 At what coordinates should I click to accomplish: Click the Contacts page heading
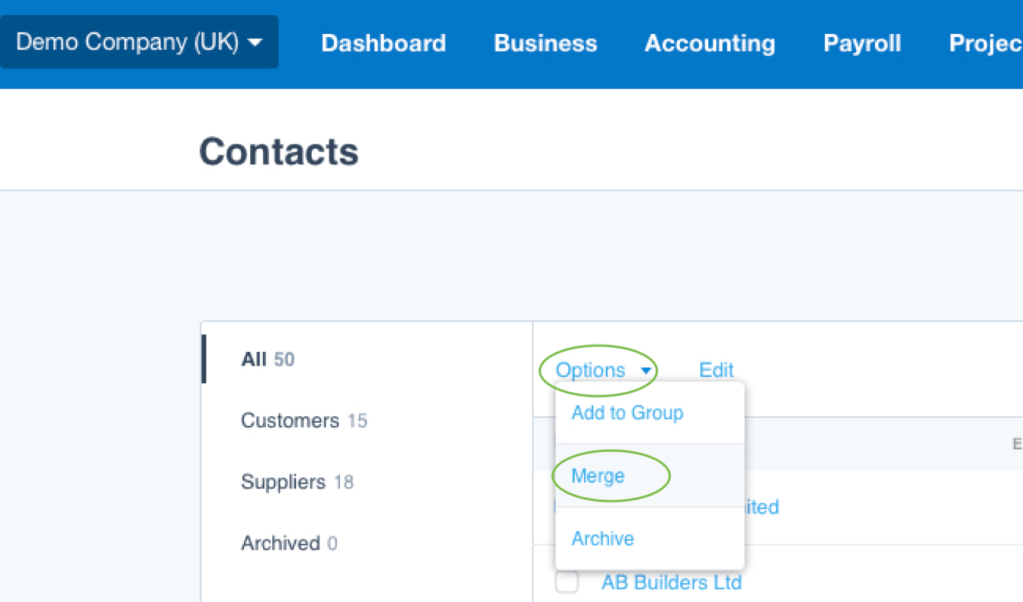pyautogui.click(x=278, y=152)
